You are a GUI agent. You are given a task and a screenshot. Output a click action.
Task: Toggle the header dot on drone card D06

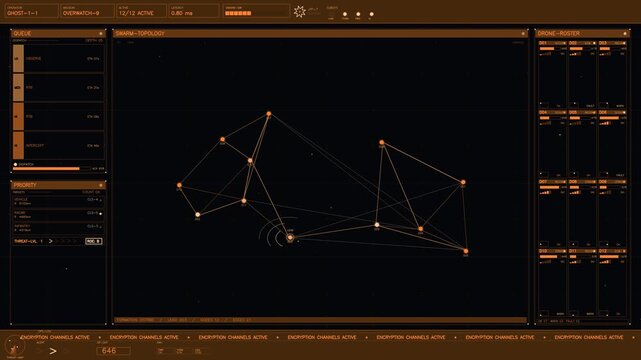pyautogui.click(x=624, y=112)
